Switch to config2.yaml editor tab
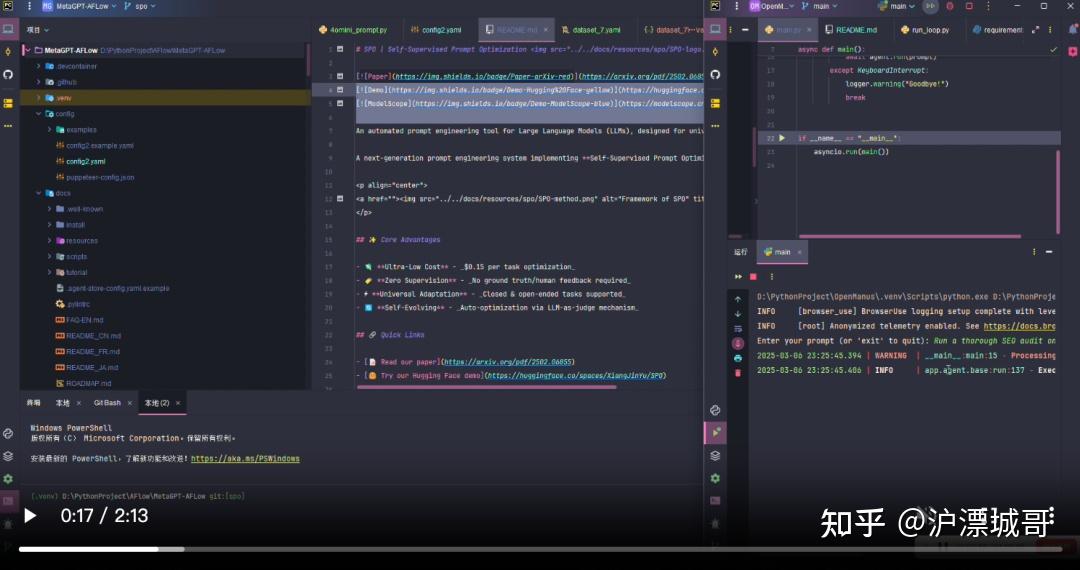Image resolution: width=1080 pixels, height=570 pixels. point(437,30)
